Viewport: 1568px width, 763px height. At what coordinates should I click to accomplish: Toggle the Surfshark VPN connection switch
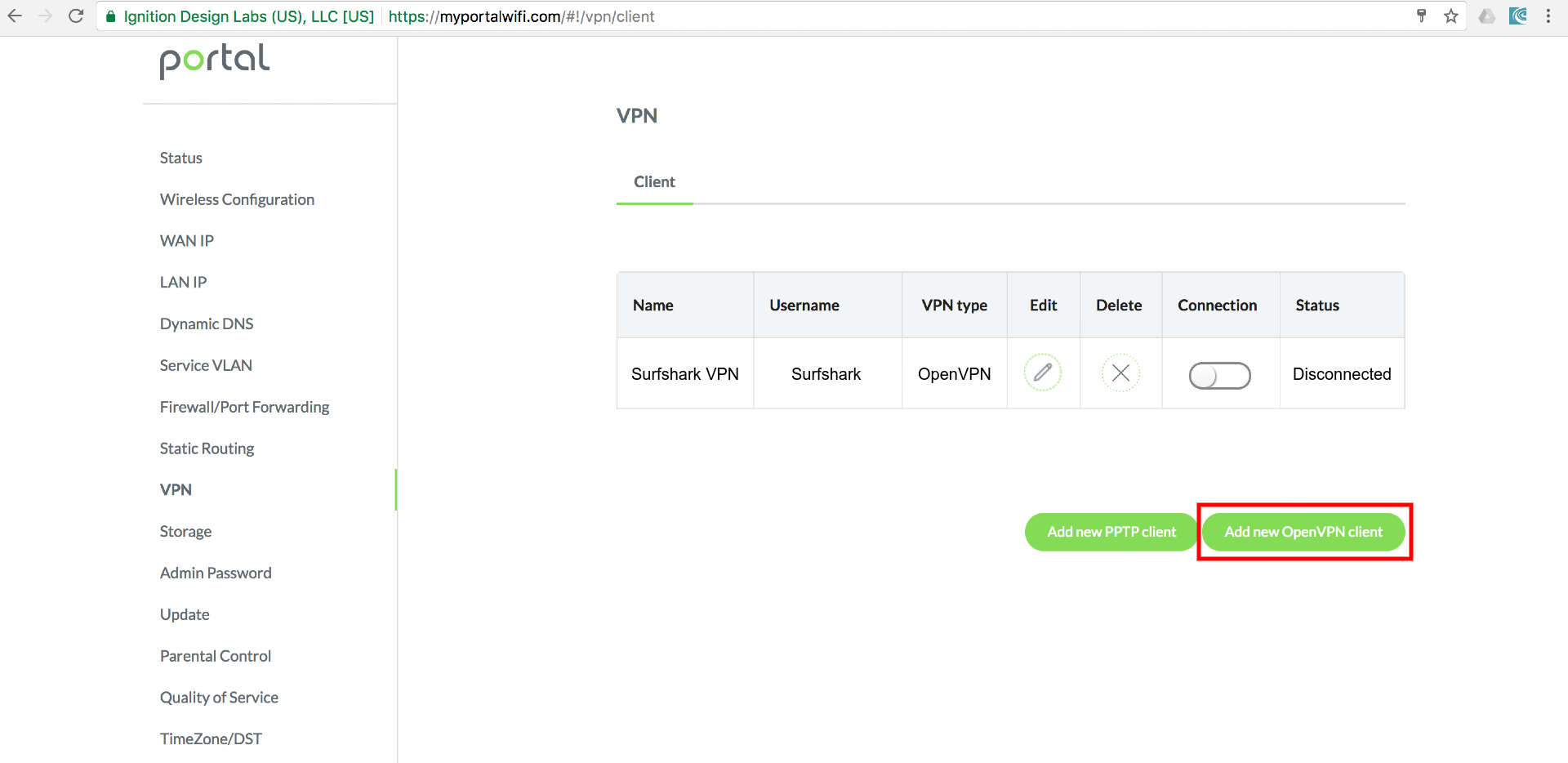click(x=1219, y=376)
